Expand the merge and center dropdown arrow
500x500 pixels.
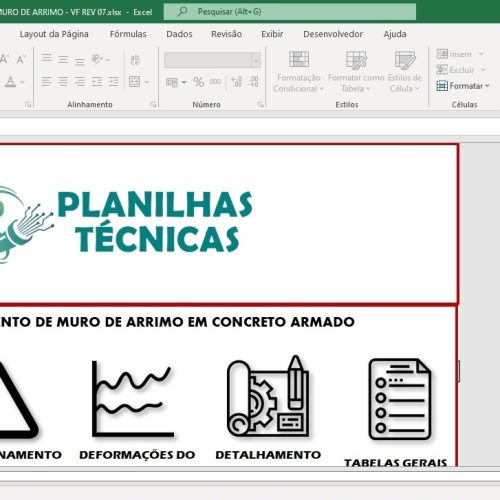(x=147, y=82)
